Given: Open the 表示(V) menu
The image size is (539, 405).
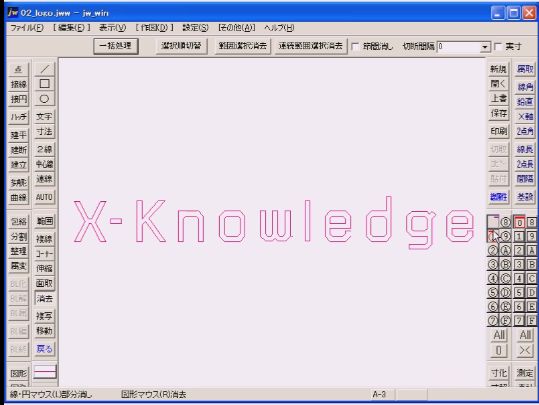Looking at the screenshot, I should (x=112, y=28).
